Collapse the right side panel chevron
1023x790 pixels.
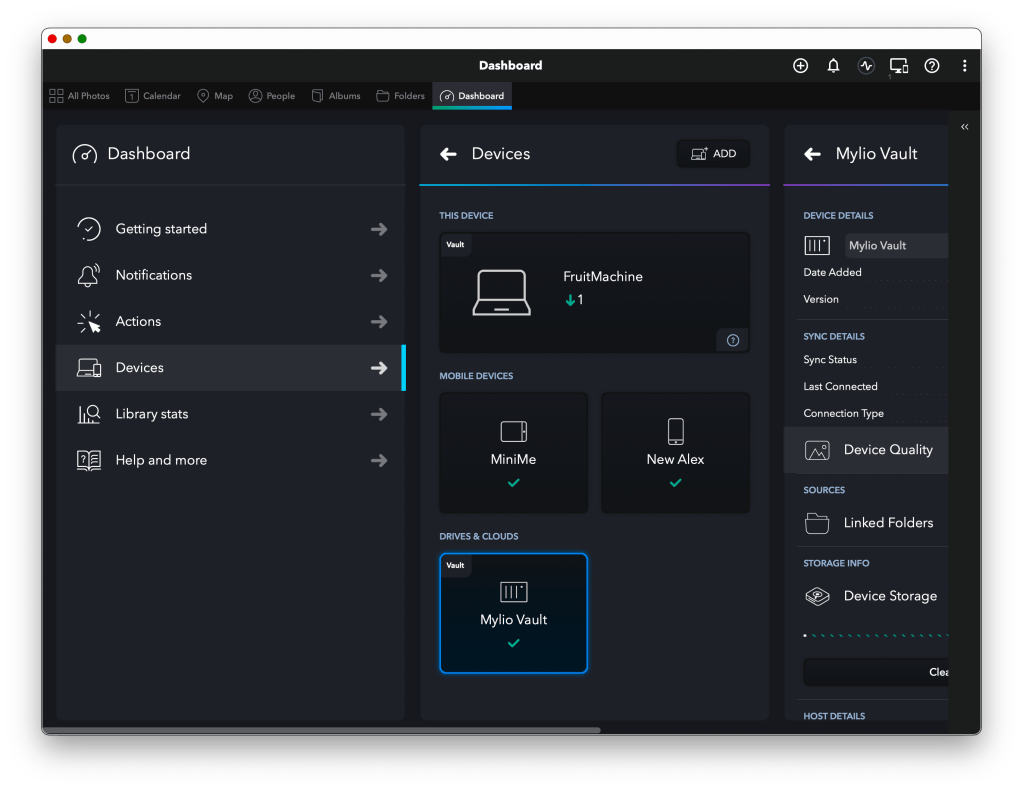(965, 127)
